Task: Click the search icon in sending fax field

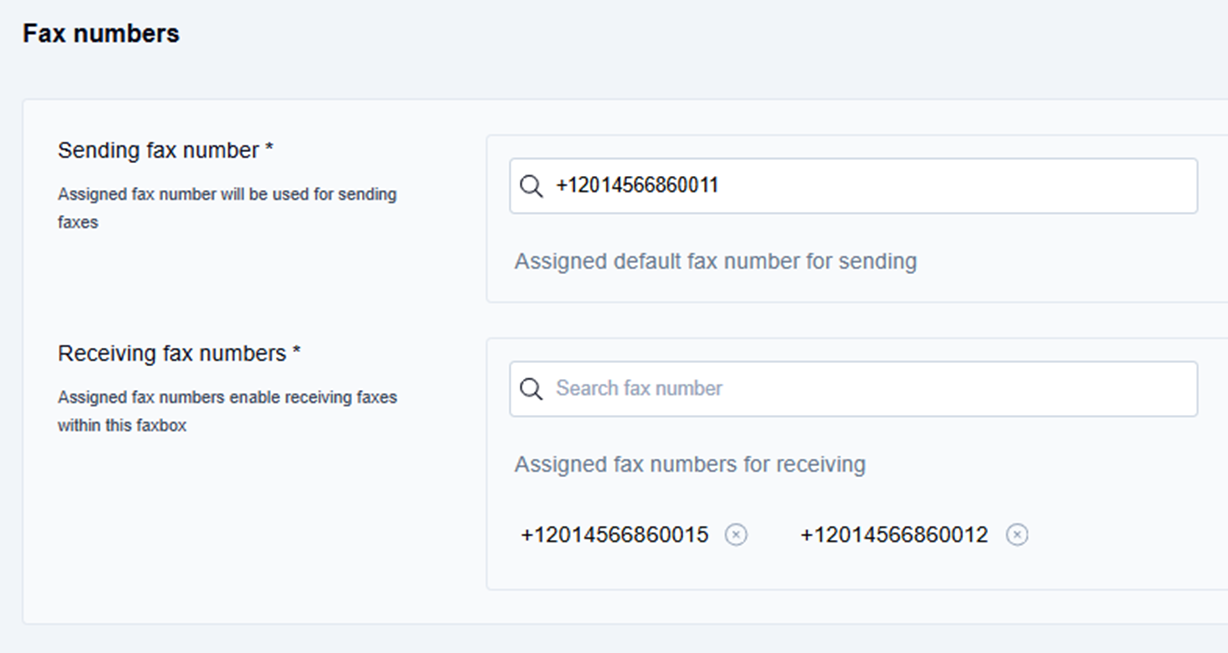Action: (x=532, y=186)
